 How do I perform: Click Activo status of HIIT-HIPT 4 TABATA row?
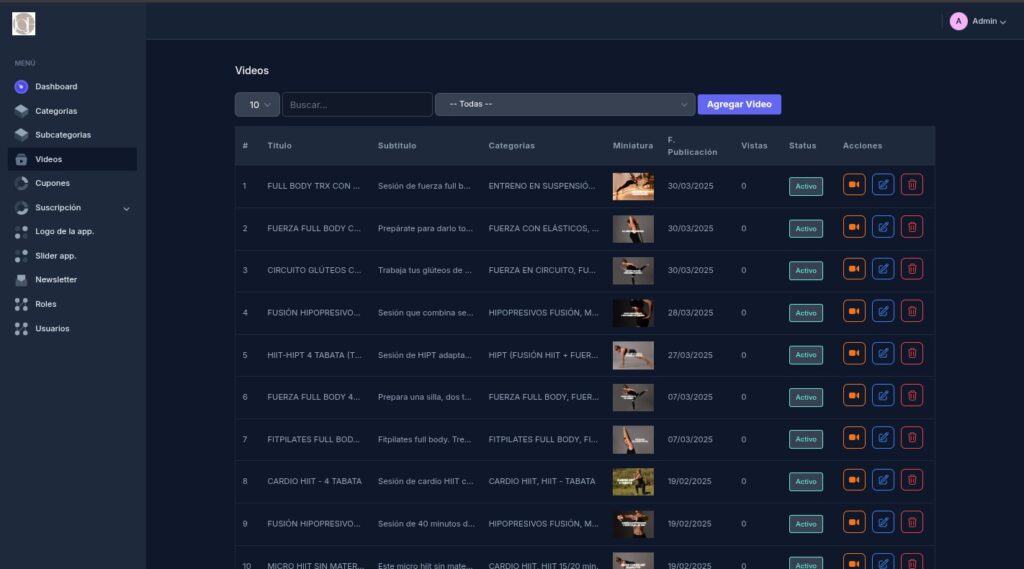tap(805, 355)
